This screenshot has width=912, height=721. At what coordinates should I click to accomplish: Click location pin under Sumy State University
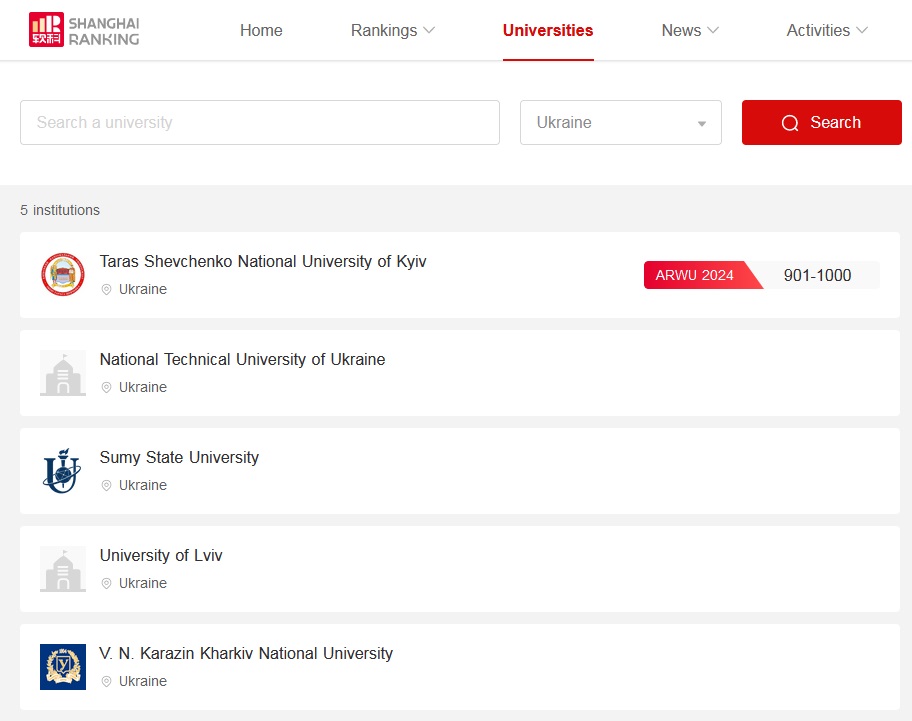pos(106,485)
